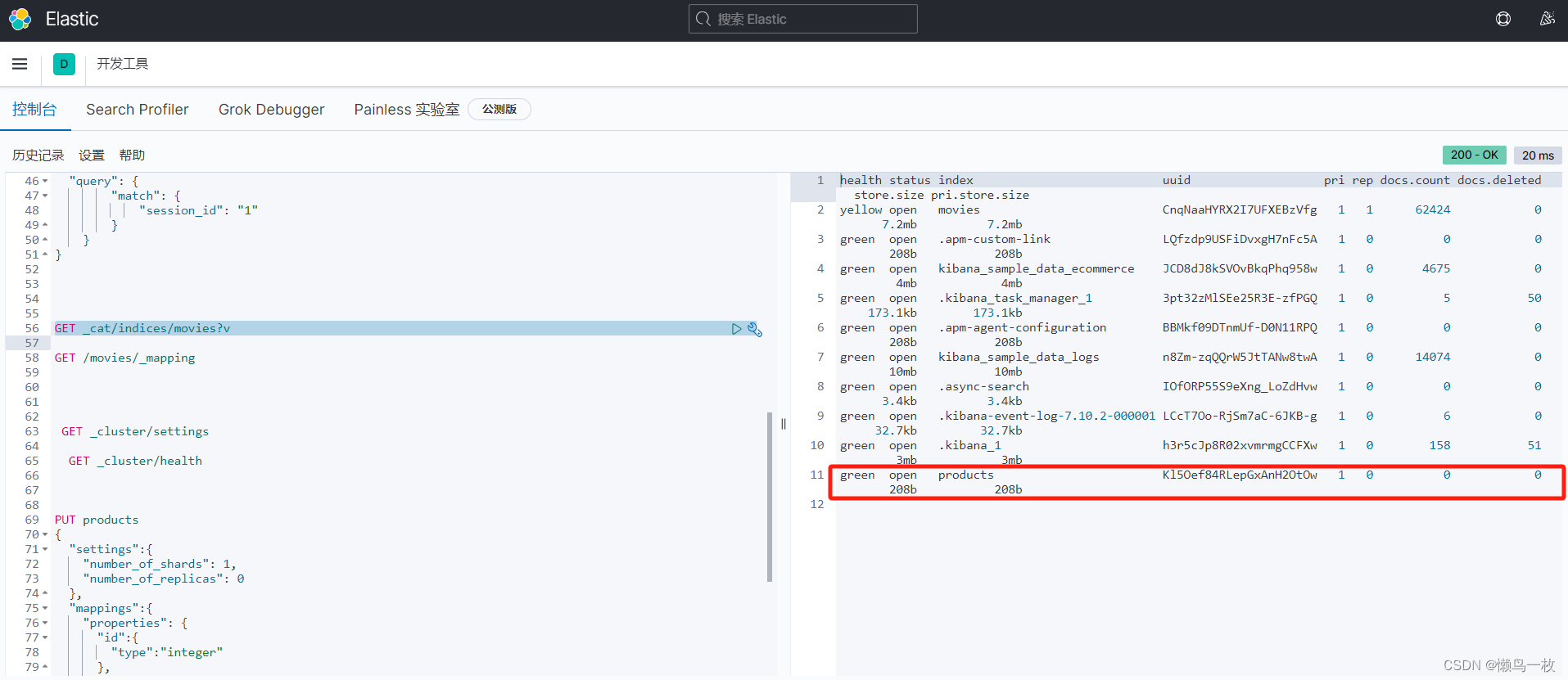This screenshot has width=1568, height=680.
Task: Open the Painless 实验室 tab
Action: [x=407, y=110]
